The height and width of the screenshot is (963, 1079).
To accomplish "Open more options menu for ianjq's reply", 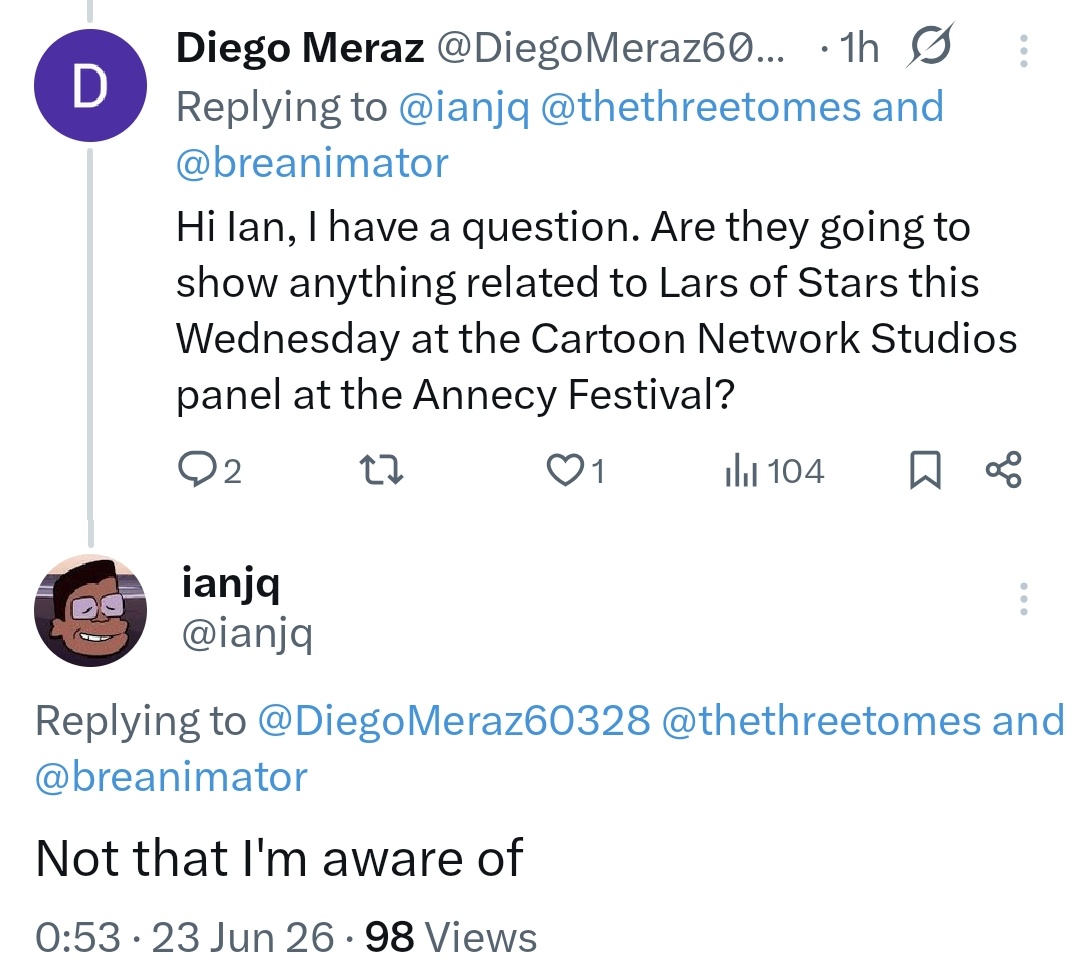I will pyautogui.click(x=1023, y=598).
